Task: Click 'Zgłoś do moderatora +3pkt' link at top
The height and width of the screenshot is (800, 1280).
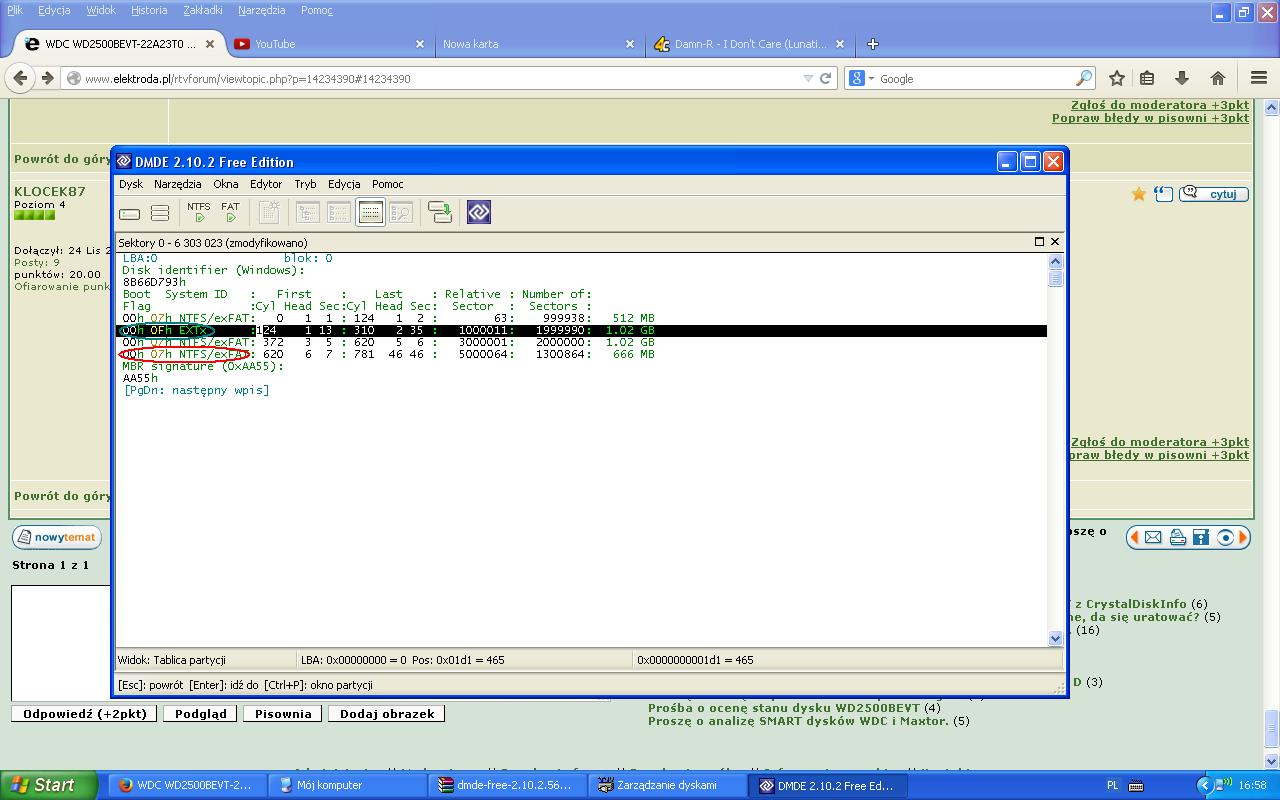Action: pos(1160,105)
